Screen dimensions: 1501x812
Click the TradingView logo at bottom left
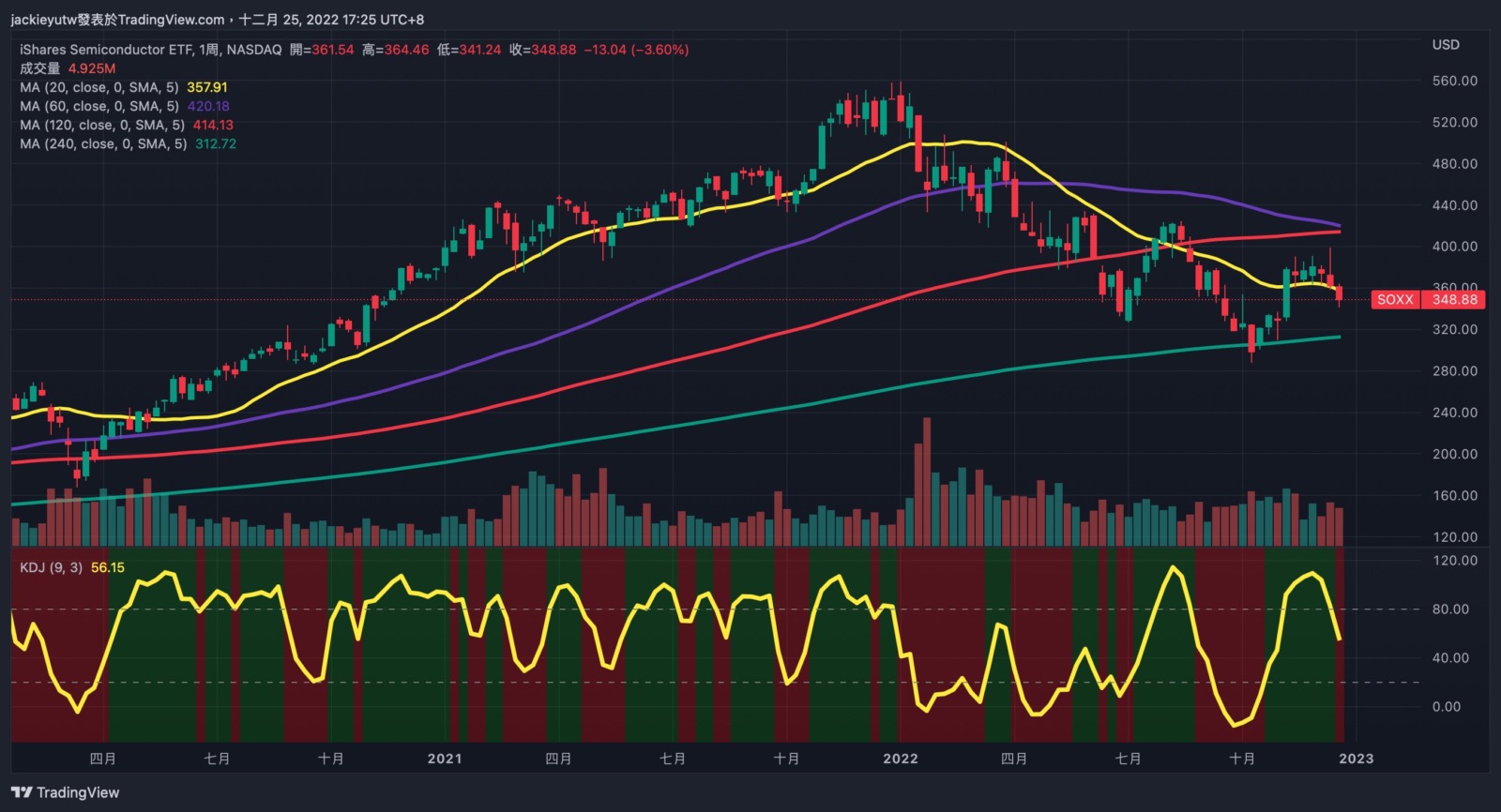[66, 792]
